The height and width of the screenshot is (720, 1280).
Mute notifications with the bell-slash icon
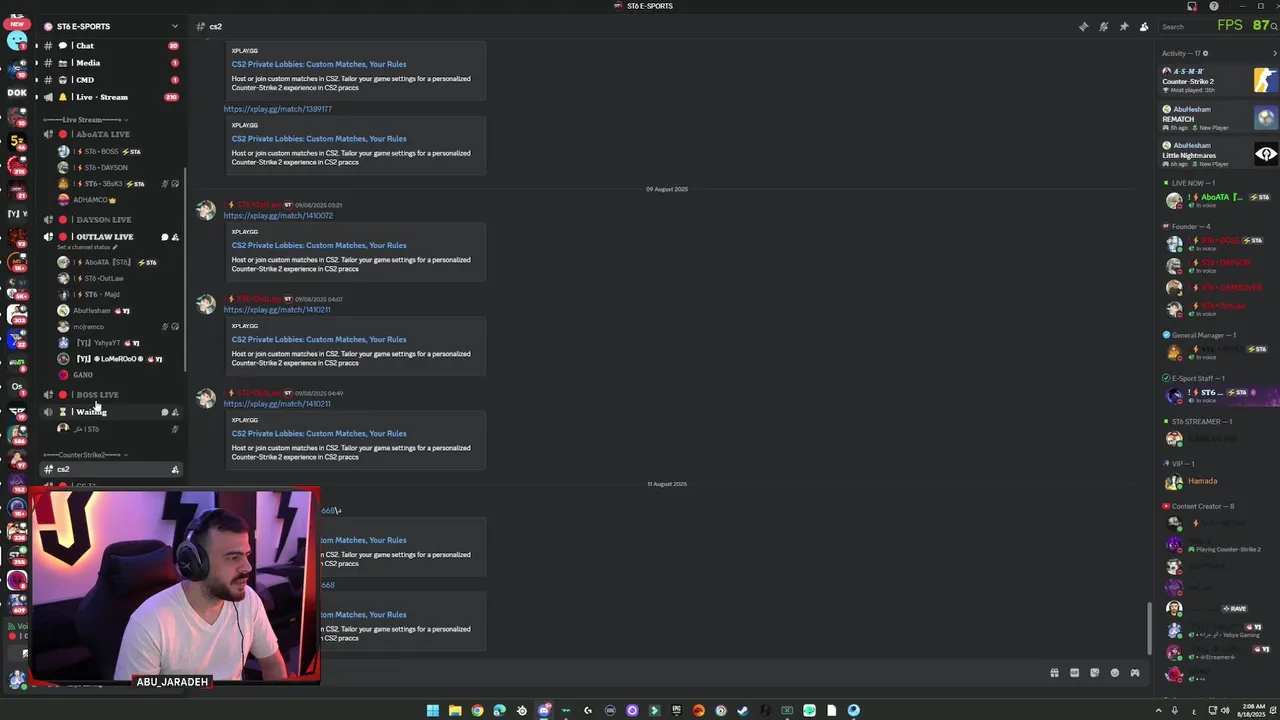1103,27
